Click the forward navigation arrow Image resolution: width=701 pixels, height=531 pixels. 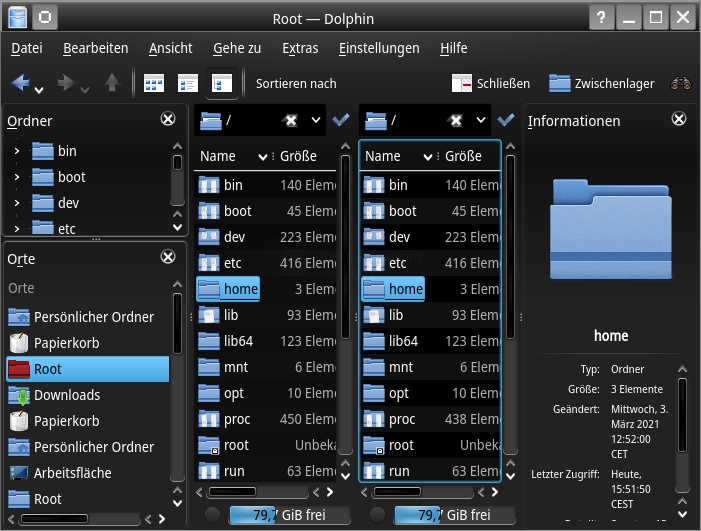(66, 83)
